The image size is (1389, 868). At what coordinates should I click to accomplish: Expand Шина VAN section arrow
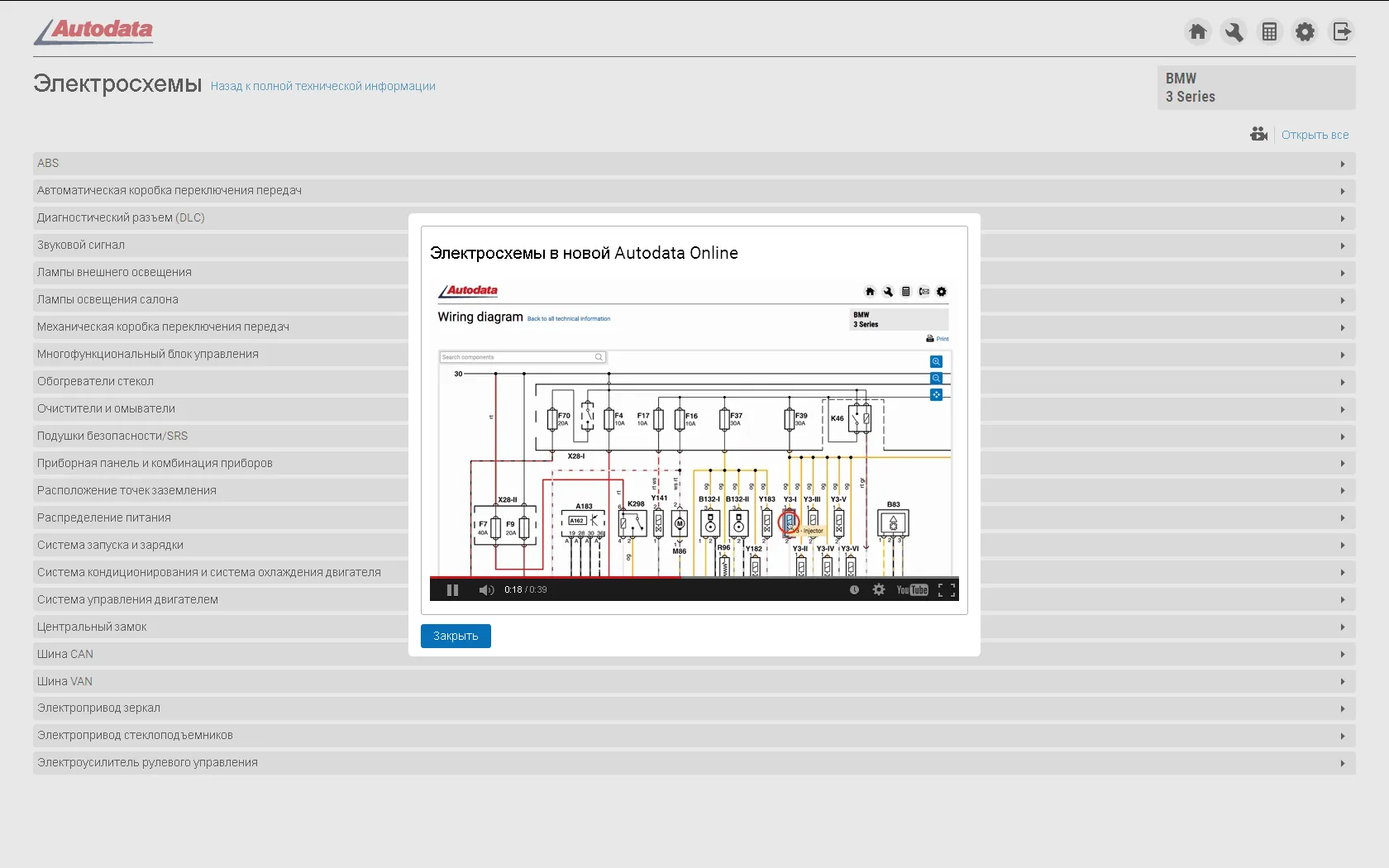[x=1343, y=682]
